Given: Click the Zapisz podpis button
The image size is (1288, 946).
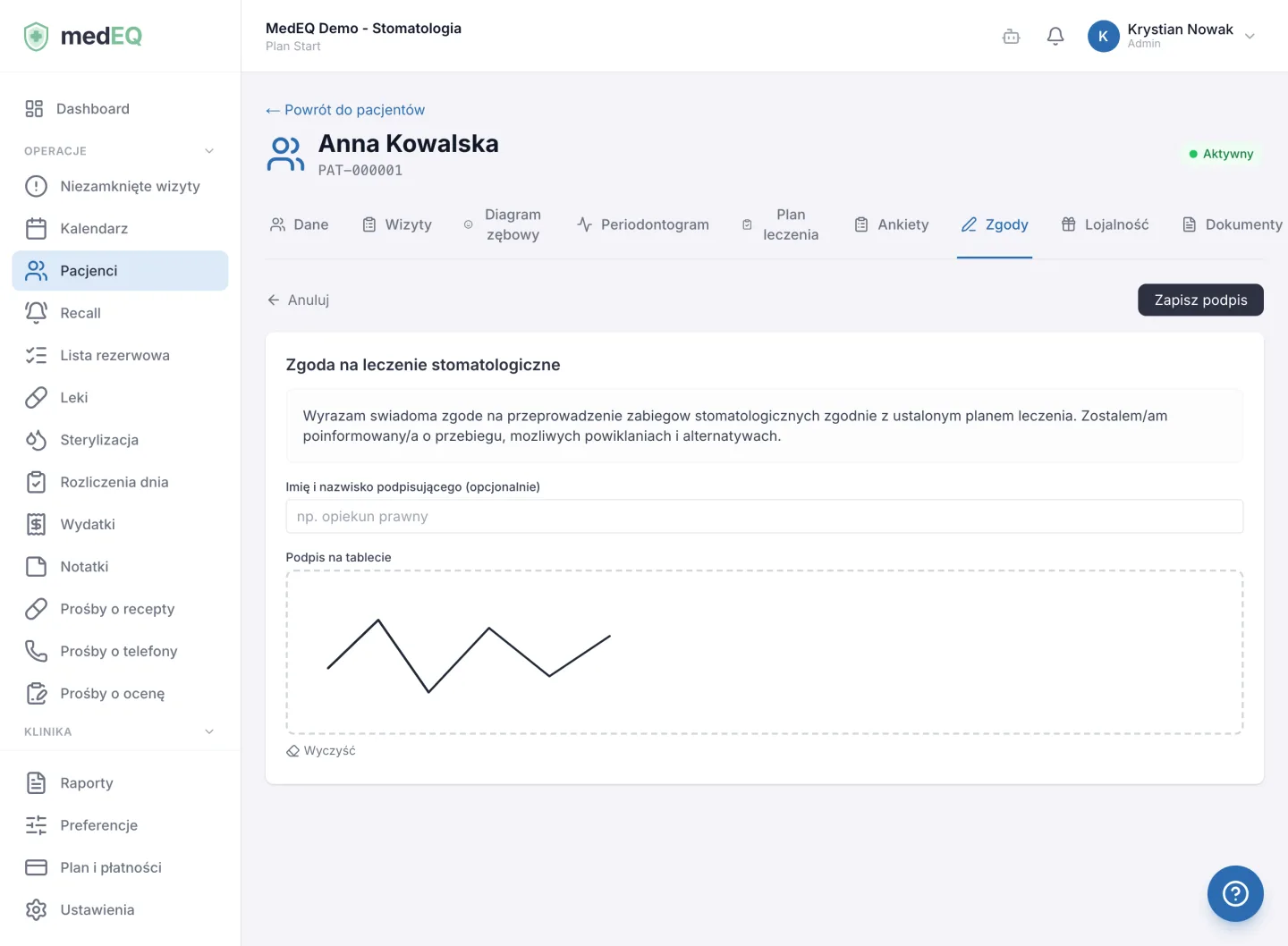Looking at the screenshot, I should click(1200, 300).
